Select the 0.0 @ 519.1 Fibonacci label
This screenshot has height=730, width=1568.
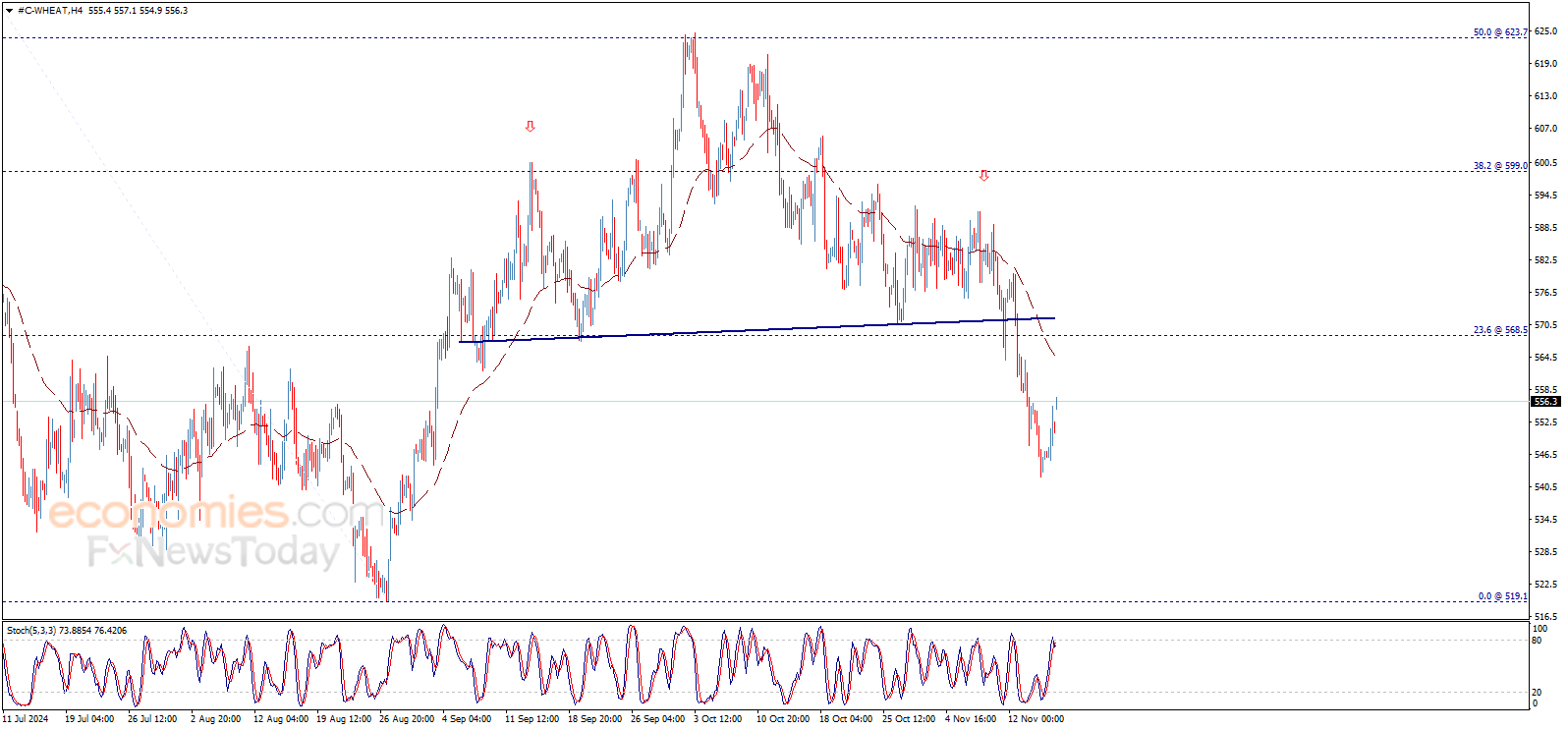tap(1503, 596)
